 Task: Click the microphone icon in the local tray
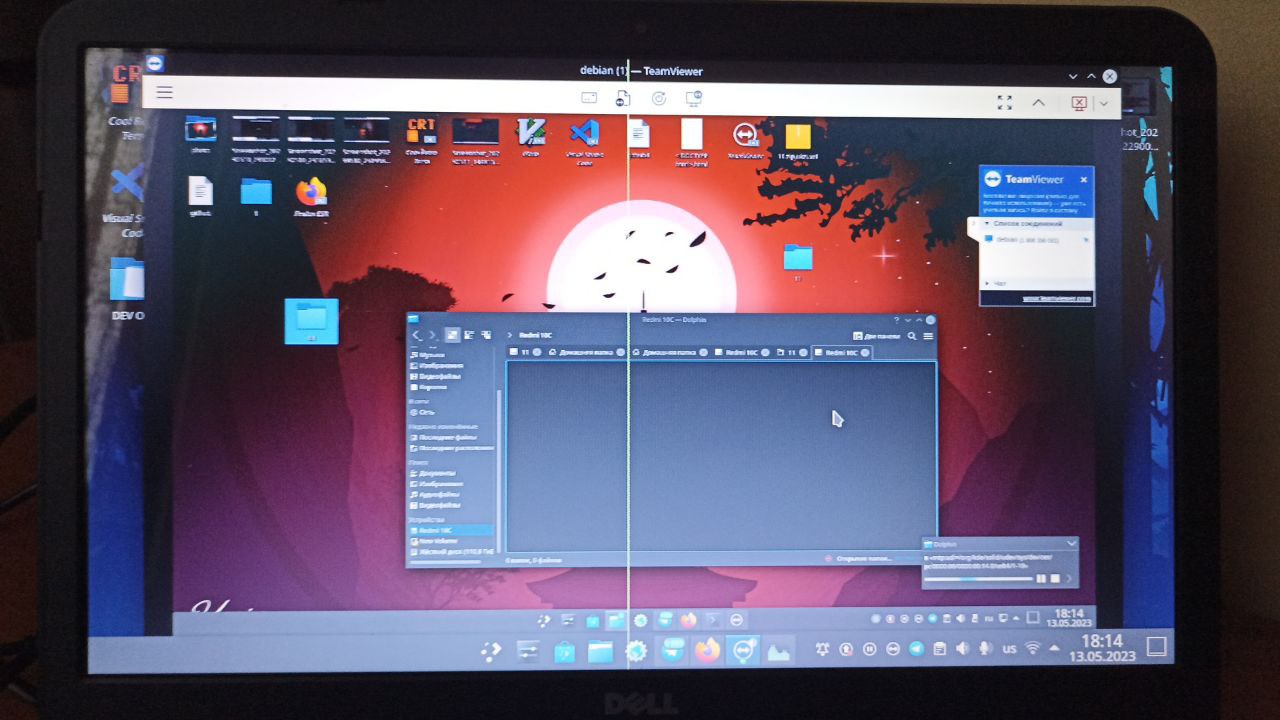[984, 649]
